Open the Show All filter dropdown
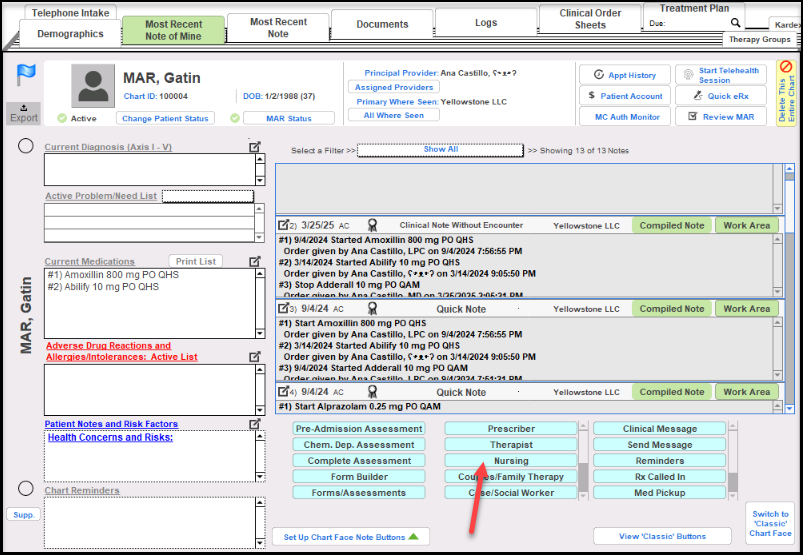The width and height of the screenshot is (803, 555). click(x=440, y=150)
